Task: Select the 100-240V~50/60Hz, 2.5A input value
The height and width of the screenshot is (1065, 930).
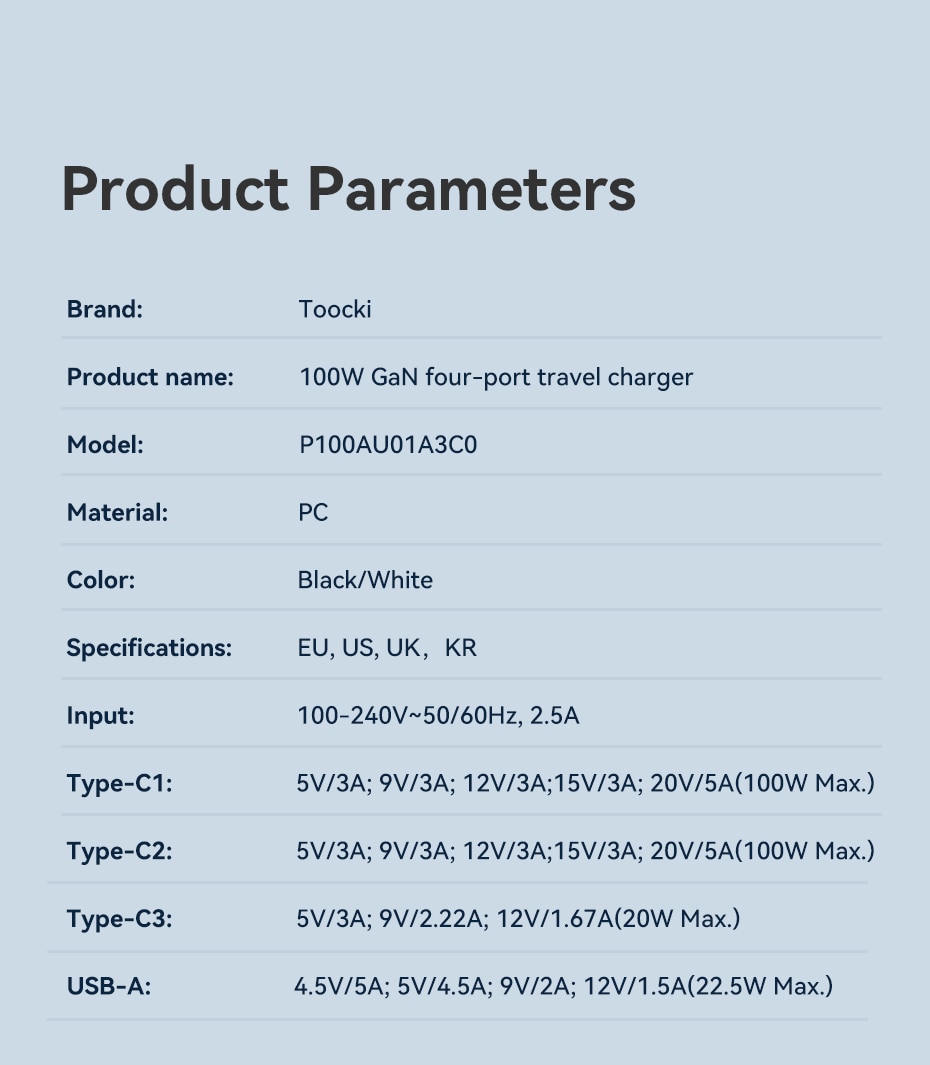Action: [438, 716]
